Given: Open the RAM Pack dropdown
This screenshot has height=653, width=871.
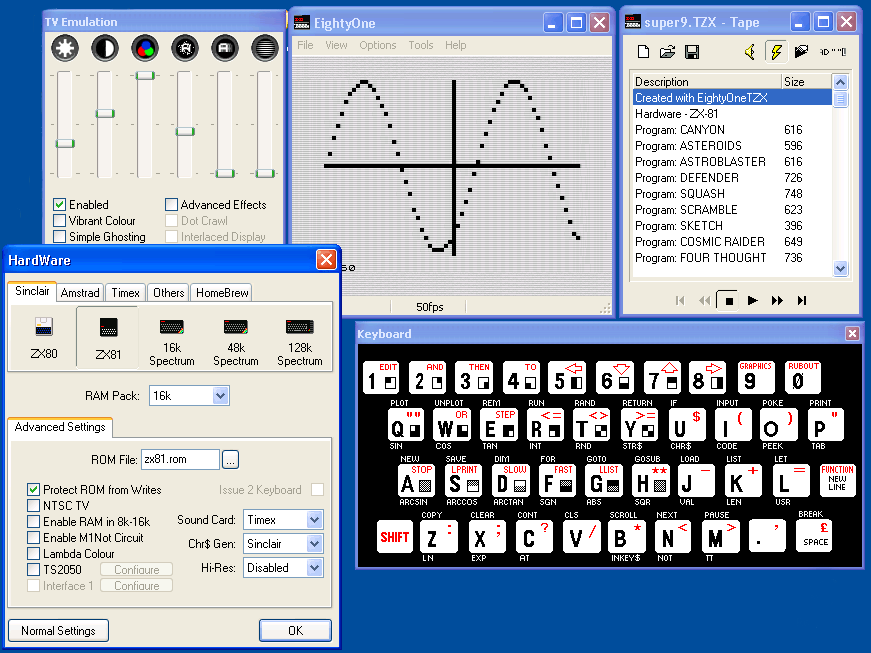Looking at the screenshot, I should (x=221, y=396).
